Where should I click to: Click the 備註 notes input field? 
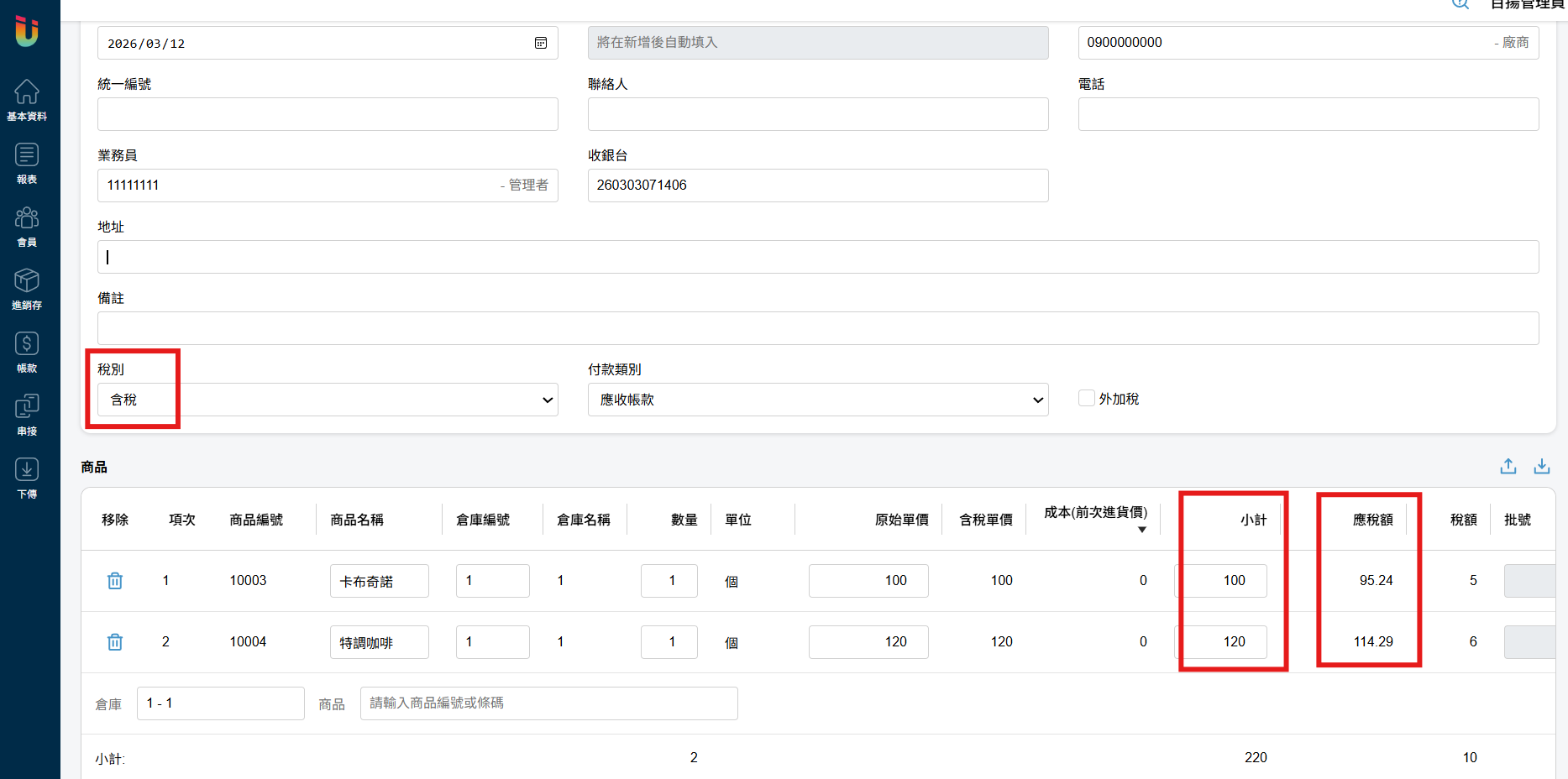pyautogui.click(x=817, y=328)
